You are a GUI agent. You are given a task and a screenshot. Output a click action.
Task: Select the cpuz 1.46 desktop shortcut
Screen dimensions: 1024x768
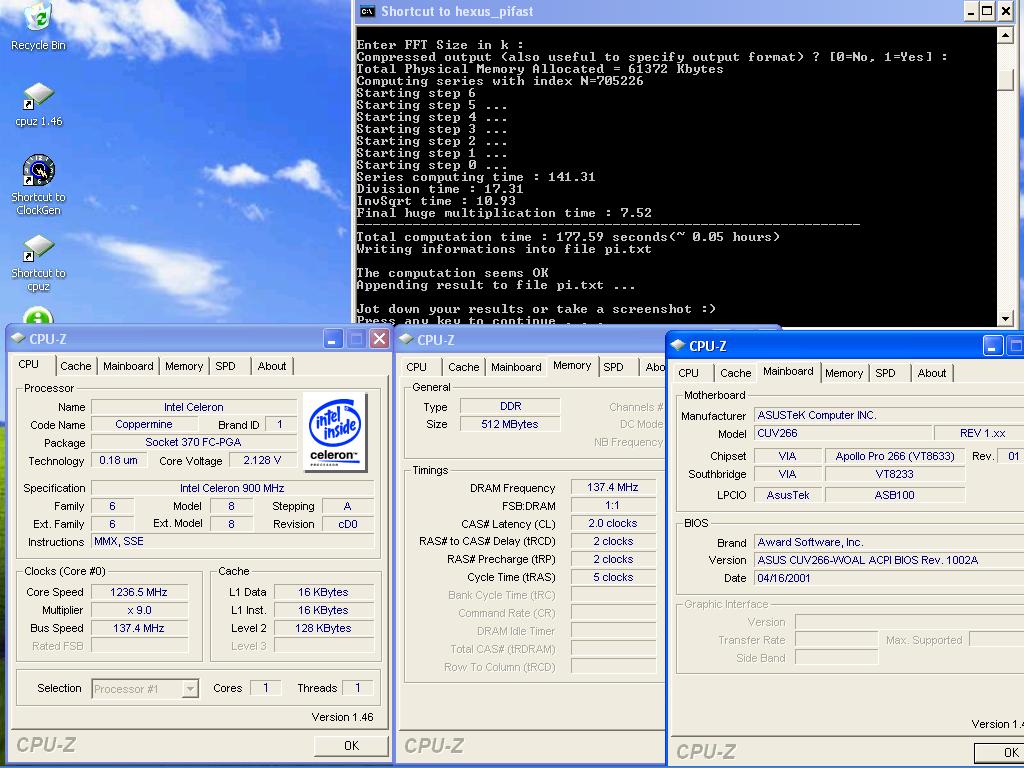pyautogui.click(x=39, y=104)
